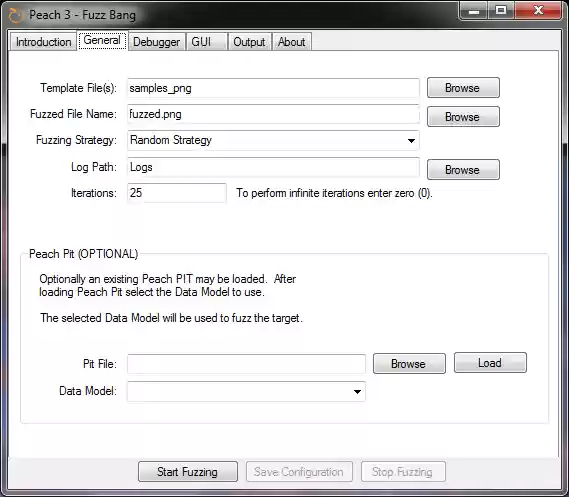This screenshot has width=569, height=497.
Task: Switch to the Introduction tab
Action: click(x=43, y=42)
